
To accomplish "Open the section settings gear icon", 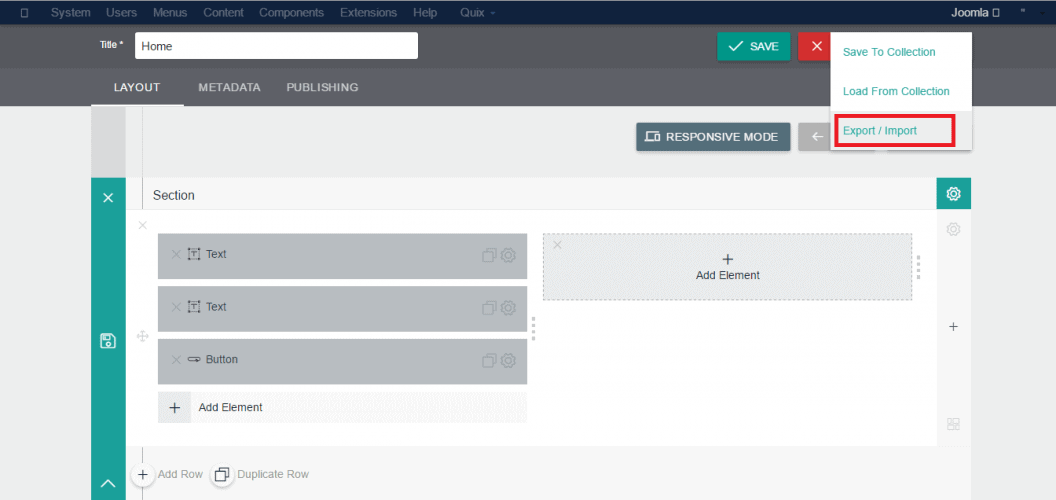I will tap(953, 194).
